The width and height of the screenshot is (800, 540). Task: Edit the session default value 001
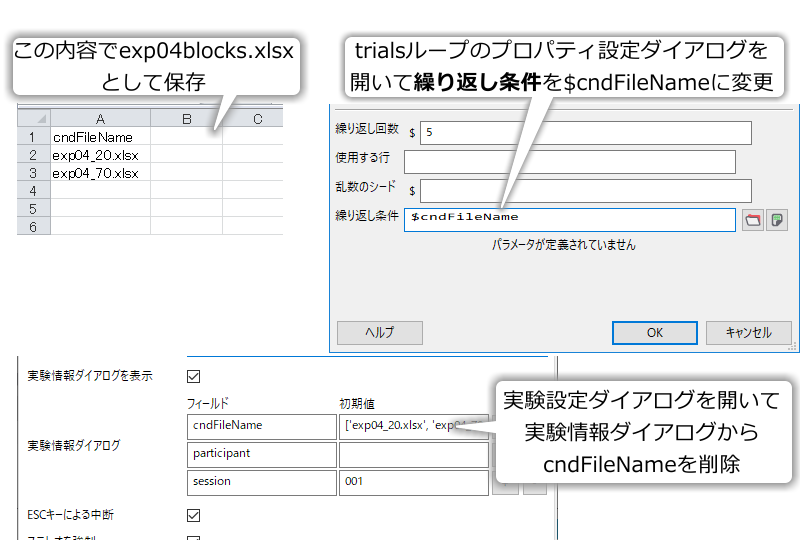point(414,483)
